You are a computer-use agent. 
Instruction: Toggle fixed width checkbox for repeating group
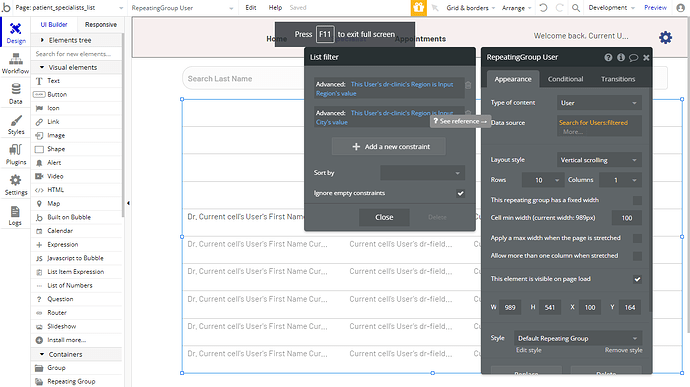point(637,200)
